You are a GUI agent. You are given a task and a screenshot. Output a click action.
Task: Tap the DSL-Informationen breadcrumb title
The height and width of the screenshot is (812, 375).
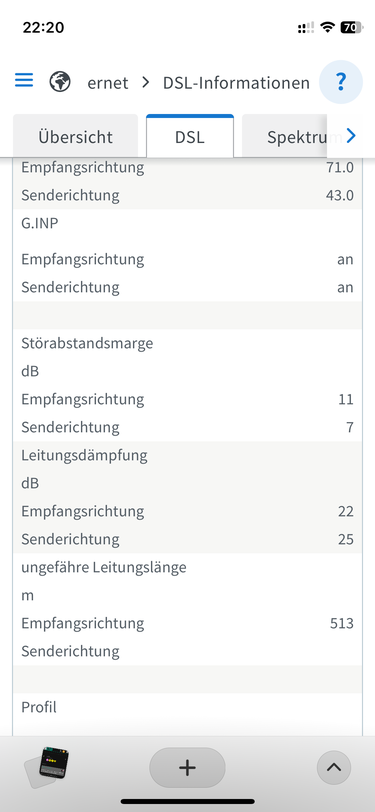[x=236, y=83]
